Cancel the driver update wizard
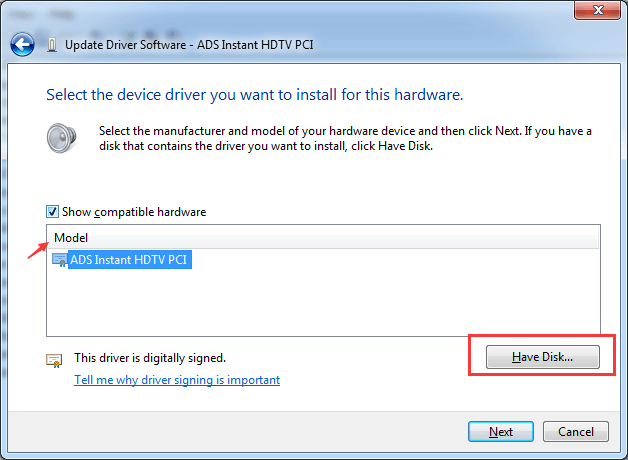The width and height of the screenshot is (628, 460). [576, 432]
